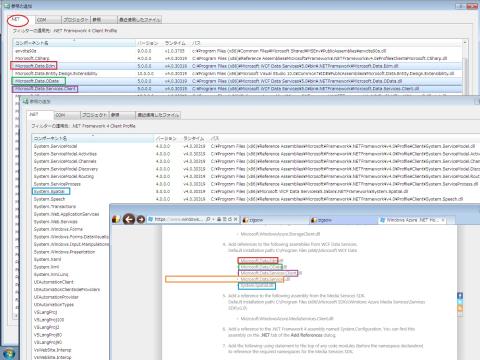This screenshot has width=480, height=360.
Task: Select System.ServiceModel.Channels row
Action: tap(256, 161)
